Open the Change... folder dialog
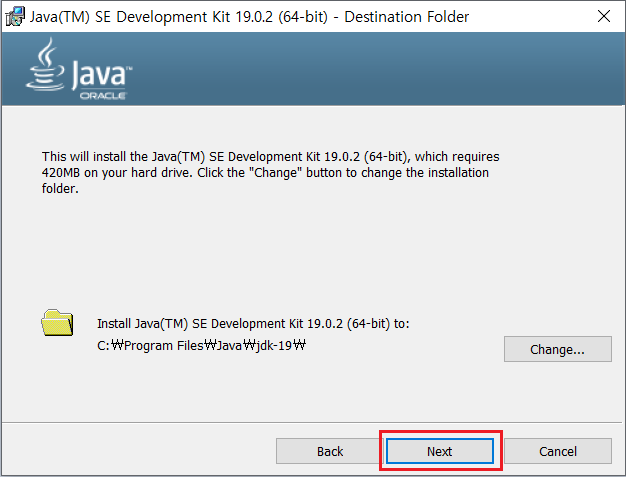626x477 pixels. [x=558, y=349]
